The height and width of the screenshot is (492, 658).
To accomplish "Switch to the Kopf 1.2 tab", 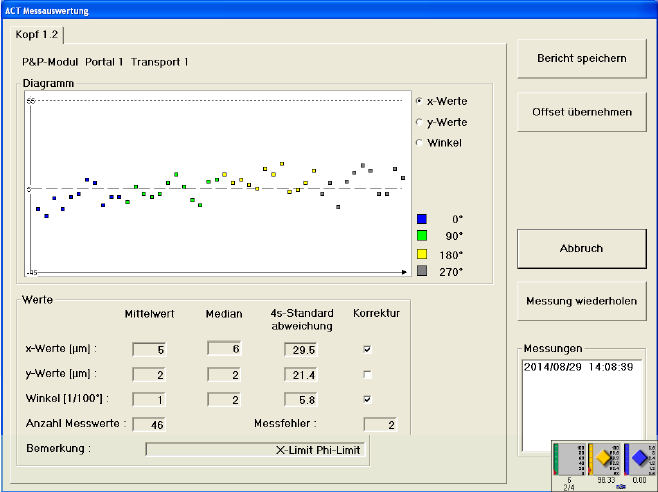I will point(36,35).
